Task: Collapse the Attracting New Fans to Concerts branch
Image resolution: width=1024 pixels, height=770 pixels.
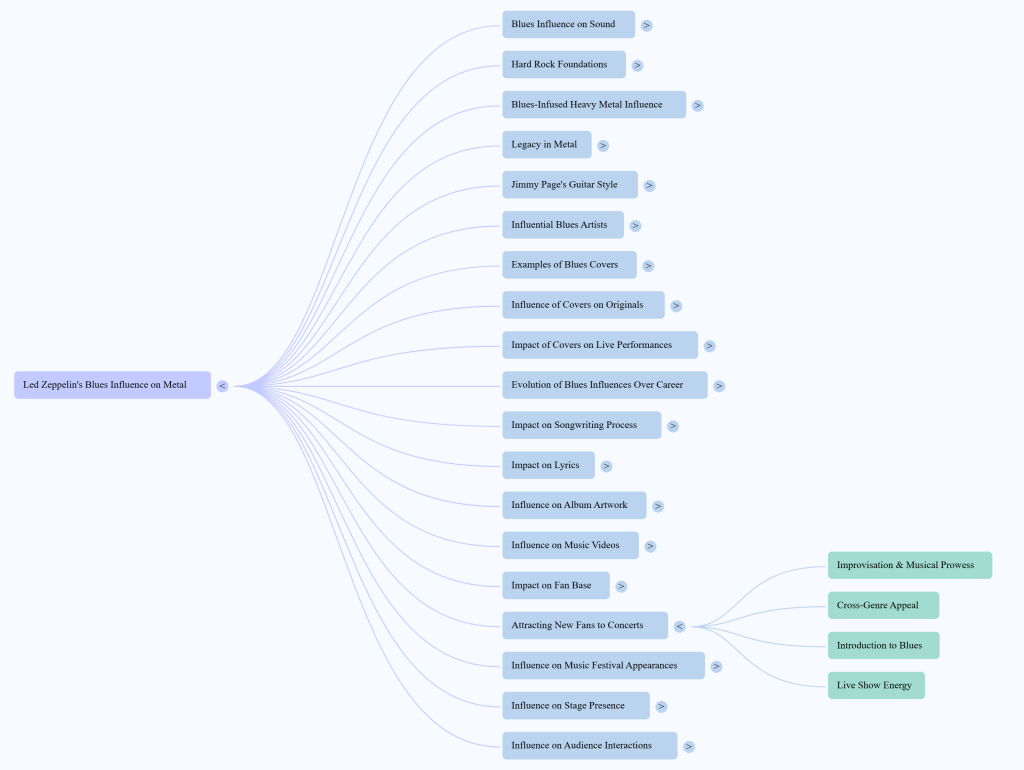Action: point(679,626)
